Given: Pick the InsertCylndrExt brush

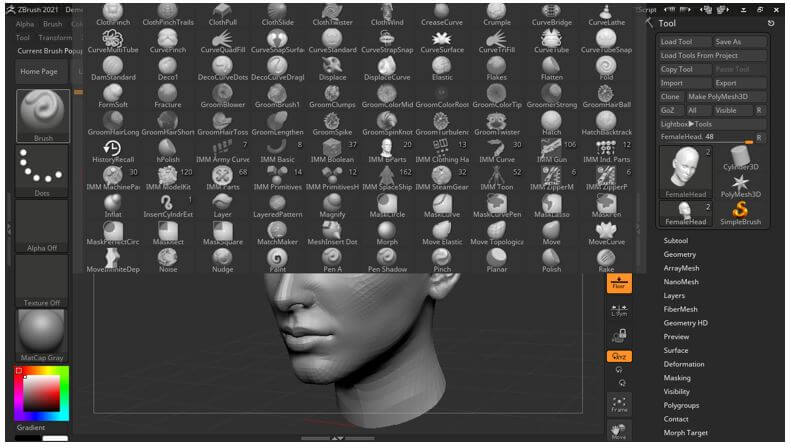Looking at the screenshot, I should pyautogui.click(x=167, y=205).
